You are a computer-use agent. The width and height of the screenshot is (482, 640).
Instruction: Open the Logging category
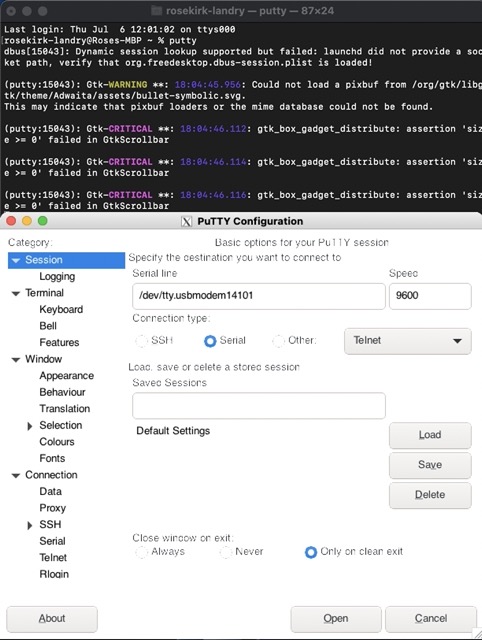point(57,277)
